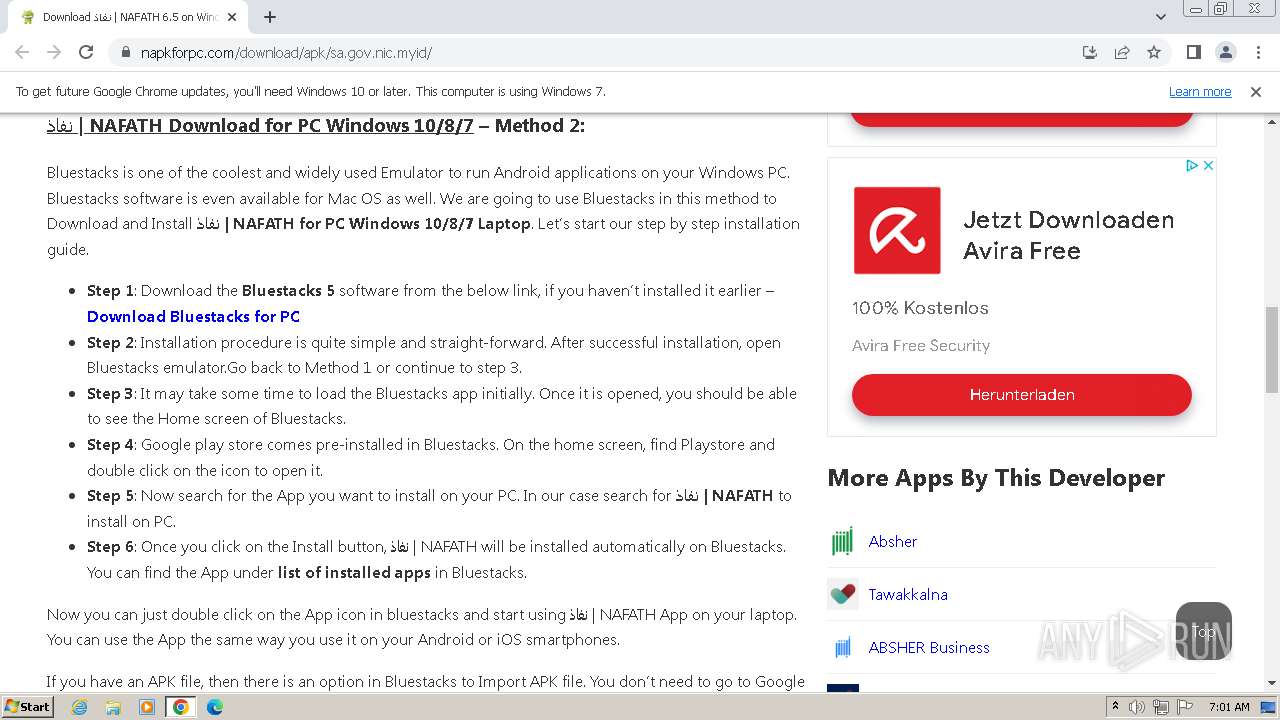The height and width of the screenshot is (720, 1280).
Task: Go forward to the next page
Action: 54,52
